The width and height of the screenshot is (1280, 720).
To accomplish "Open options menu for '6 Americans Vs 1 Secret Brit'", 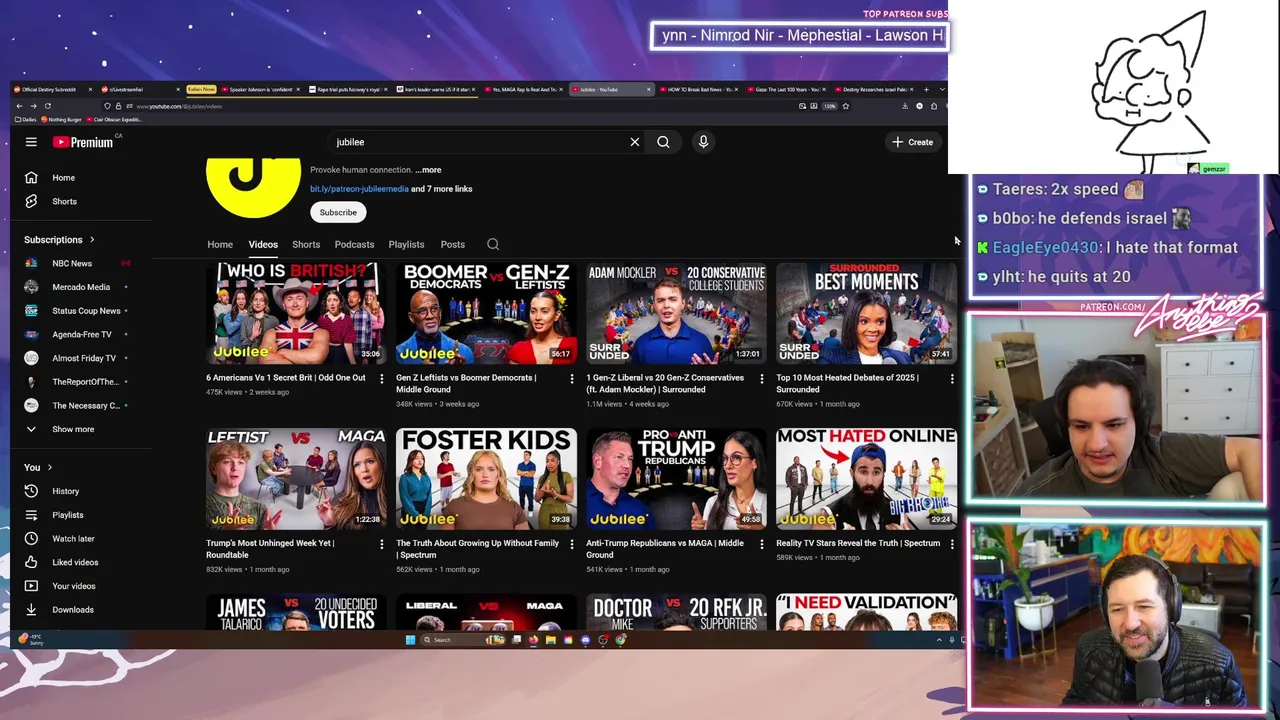I will pyautogui.click(x=381, y=378).
